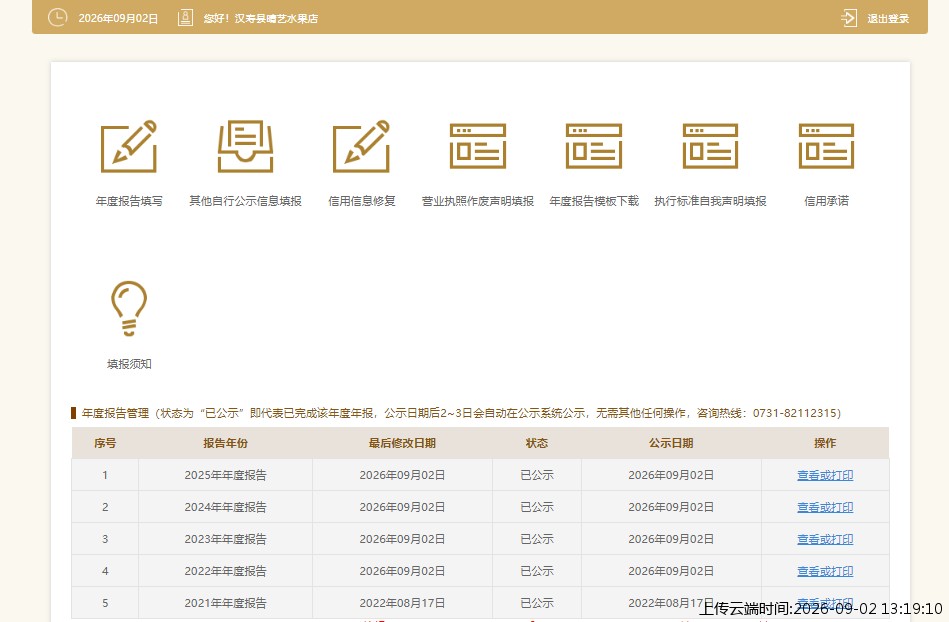Open 填报须知 lightbulb icon
The image size is (949, 622).
pyautogui.click(x=129, y=308)
